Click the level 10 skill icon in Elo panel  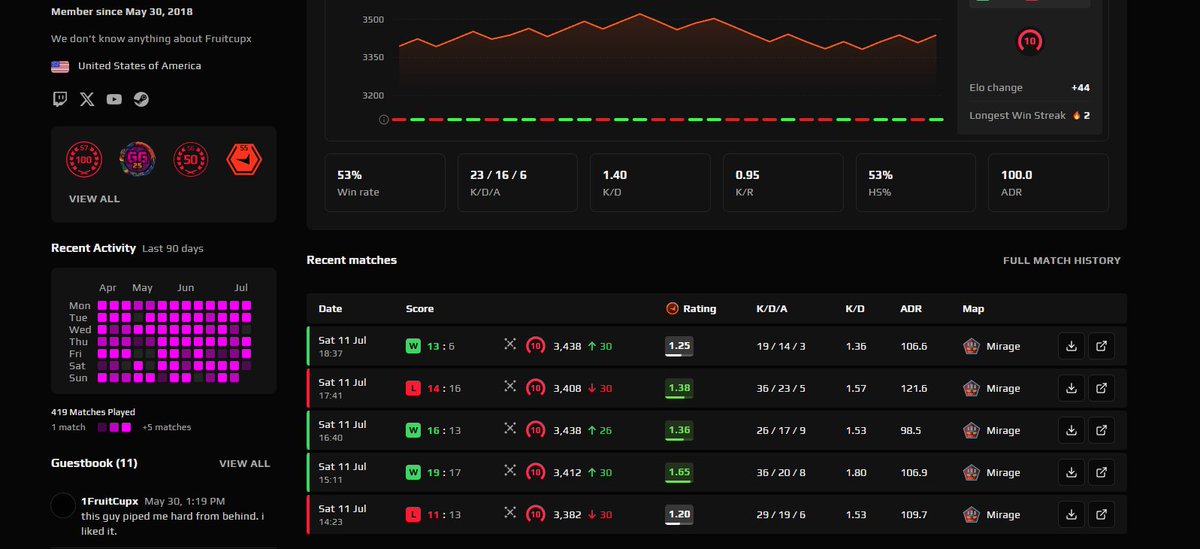click(1029, 41)
